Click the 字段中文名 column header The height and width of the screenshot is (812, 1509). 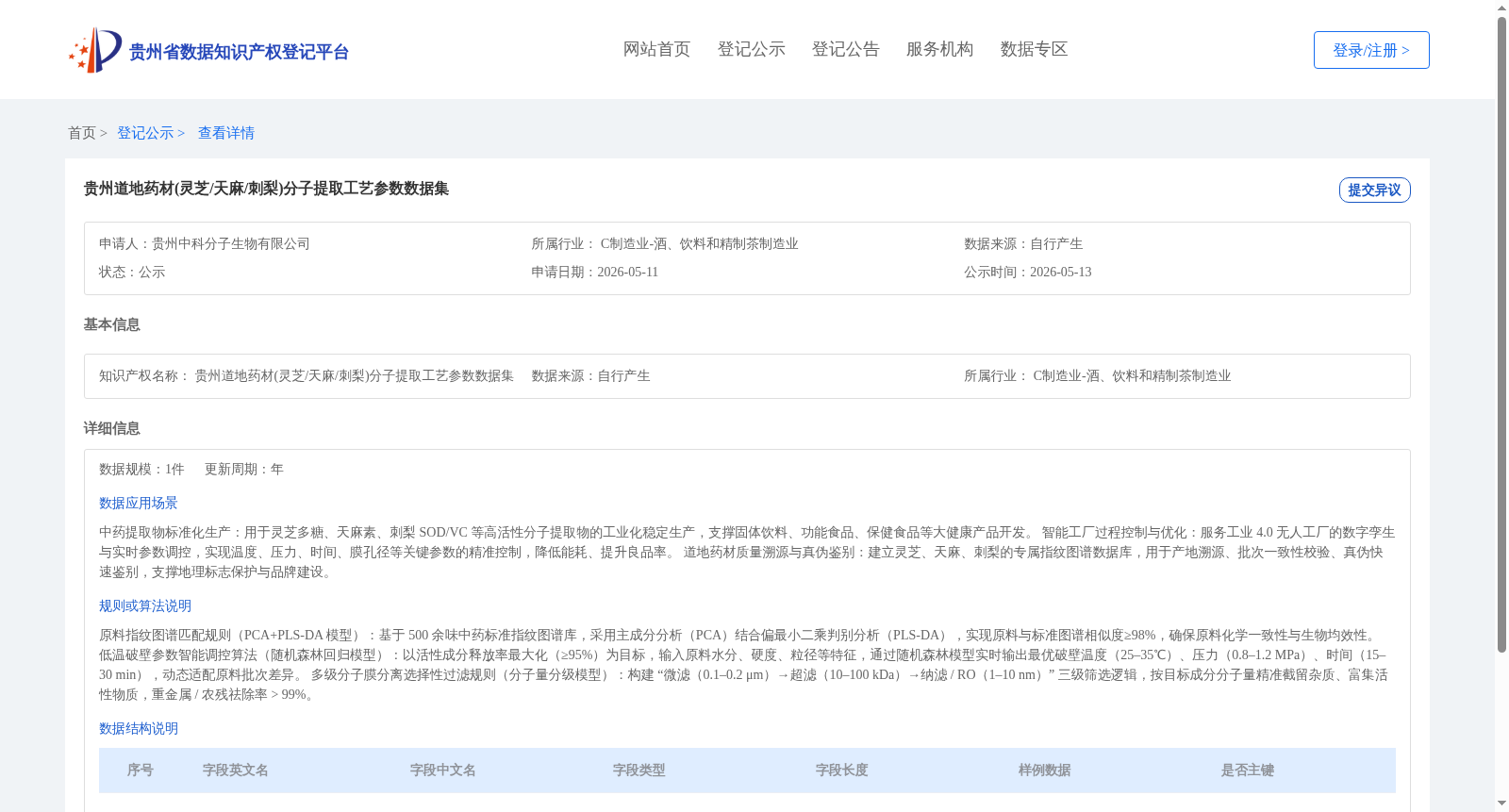click(x=443, y=770)
